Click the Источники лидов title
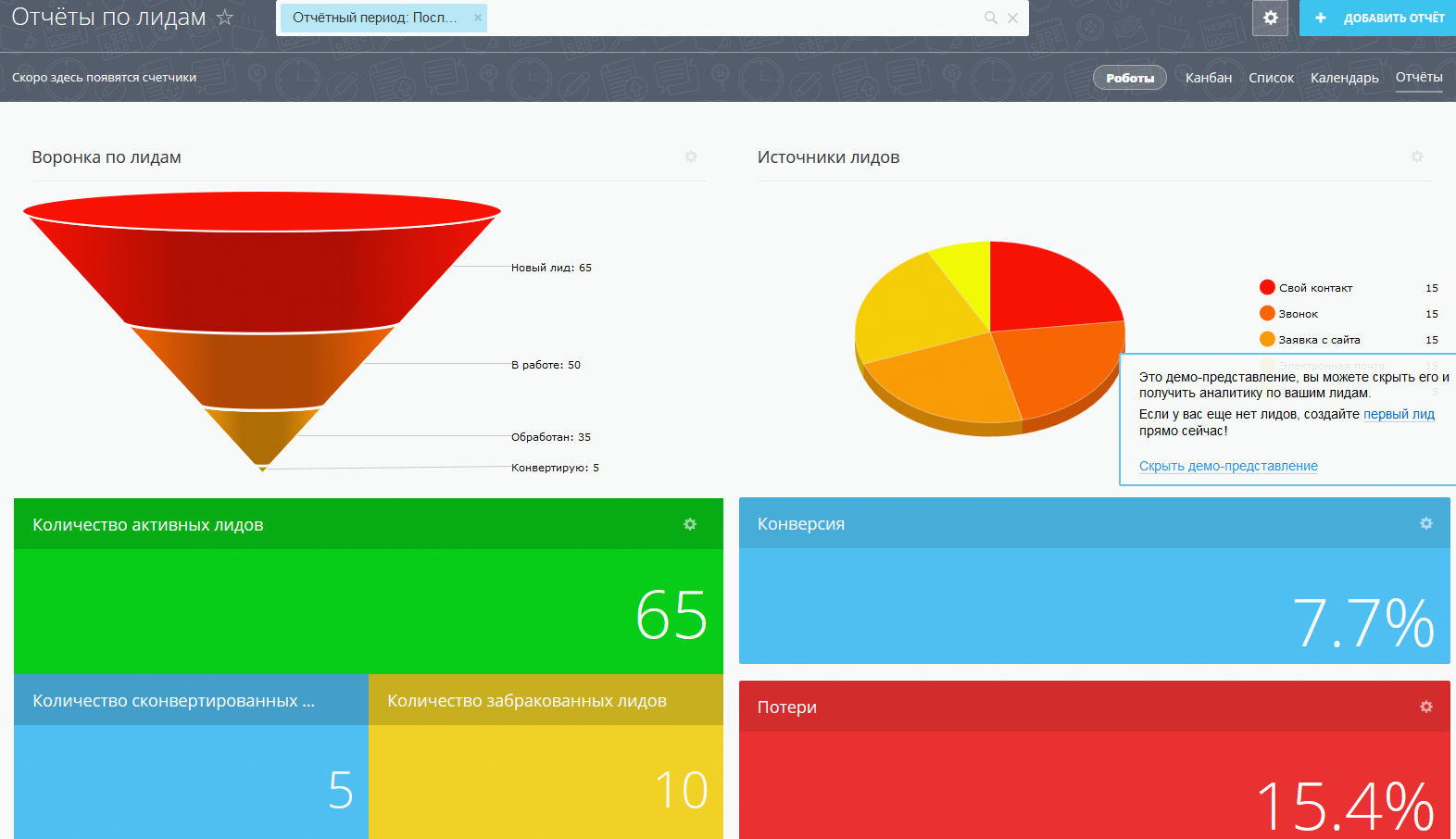Screen dimensions: 1456x839 (x=828, y=157)
